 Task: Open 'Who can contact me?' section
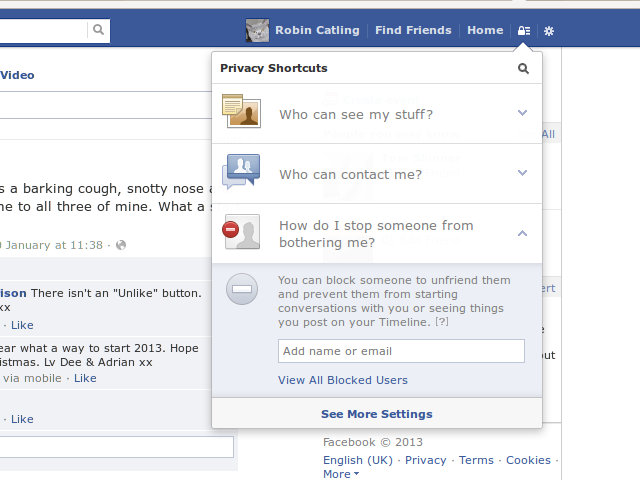[377, 173]
